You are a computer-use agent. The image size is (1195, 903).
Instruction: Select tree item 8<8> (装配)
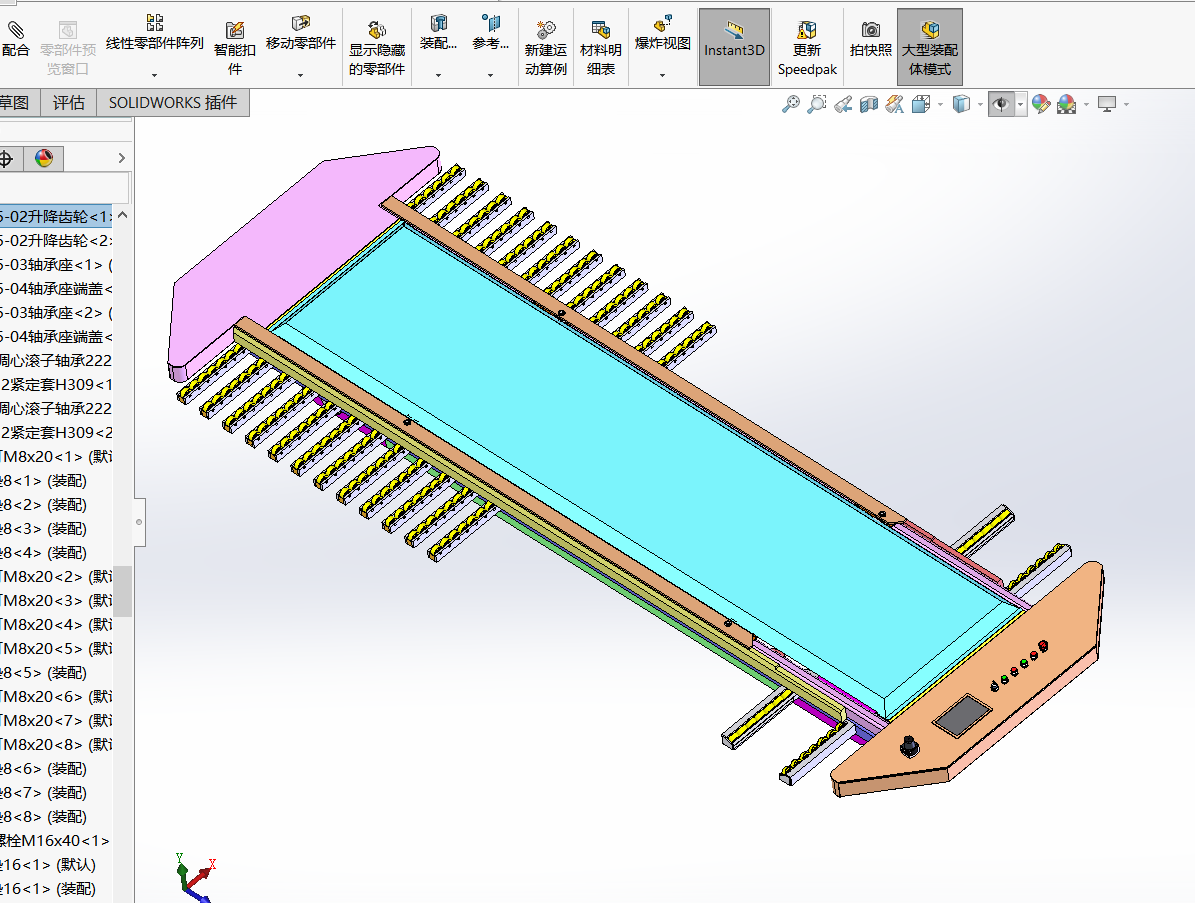(x=43, y=817)
